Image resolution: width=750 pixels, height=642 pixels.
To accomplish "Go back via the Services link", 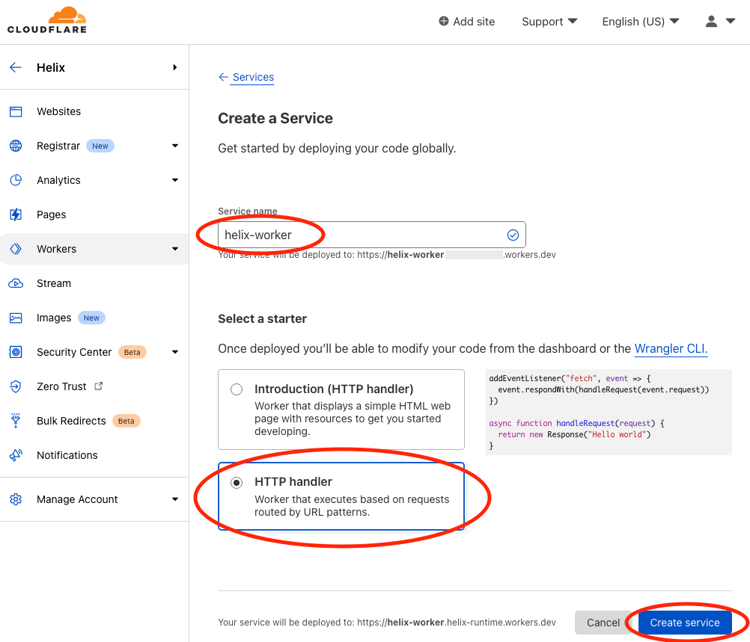I will pos(253,77).
